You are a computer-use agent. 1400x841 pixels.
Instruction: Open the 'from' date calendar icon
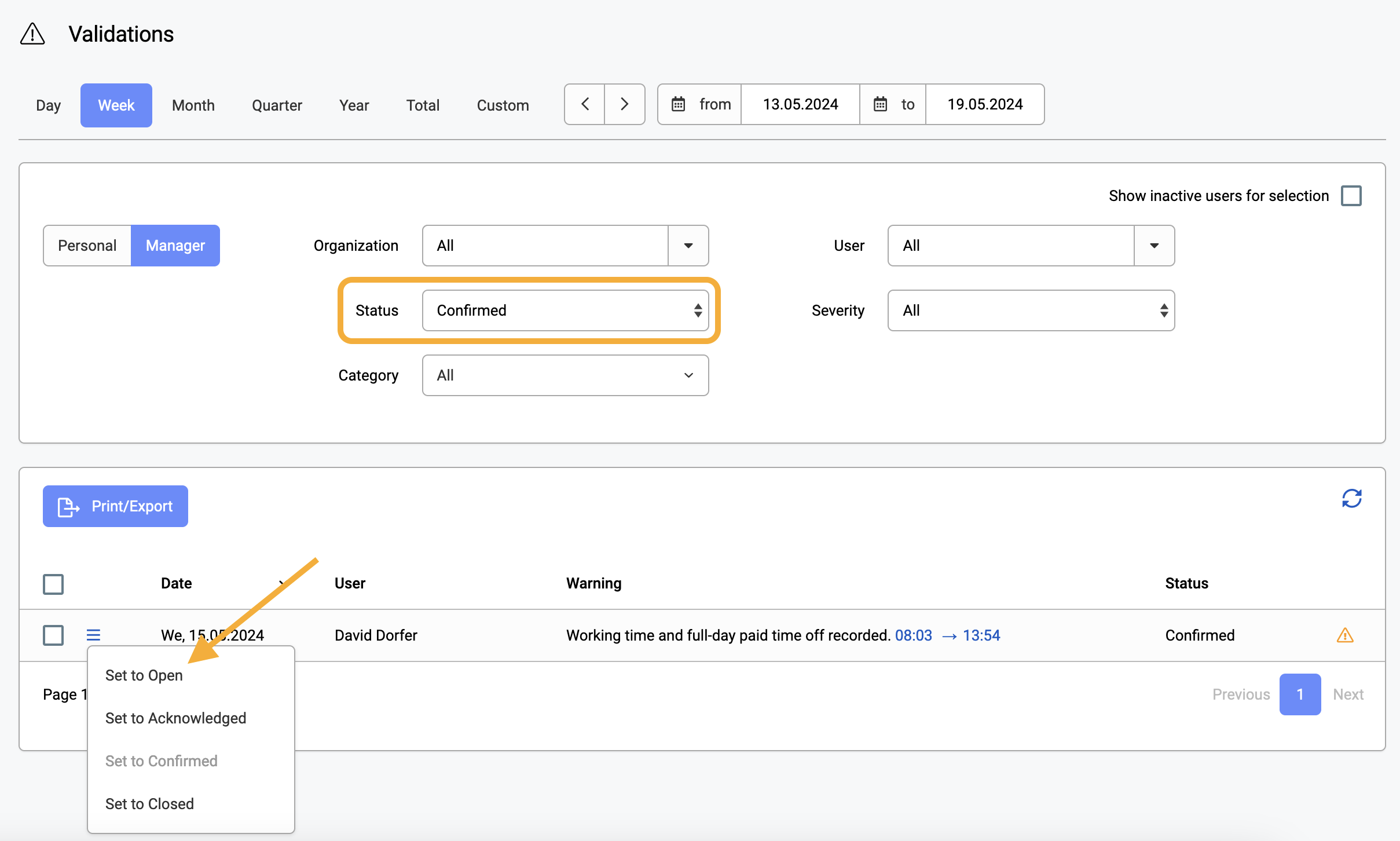(678, 104)
